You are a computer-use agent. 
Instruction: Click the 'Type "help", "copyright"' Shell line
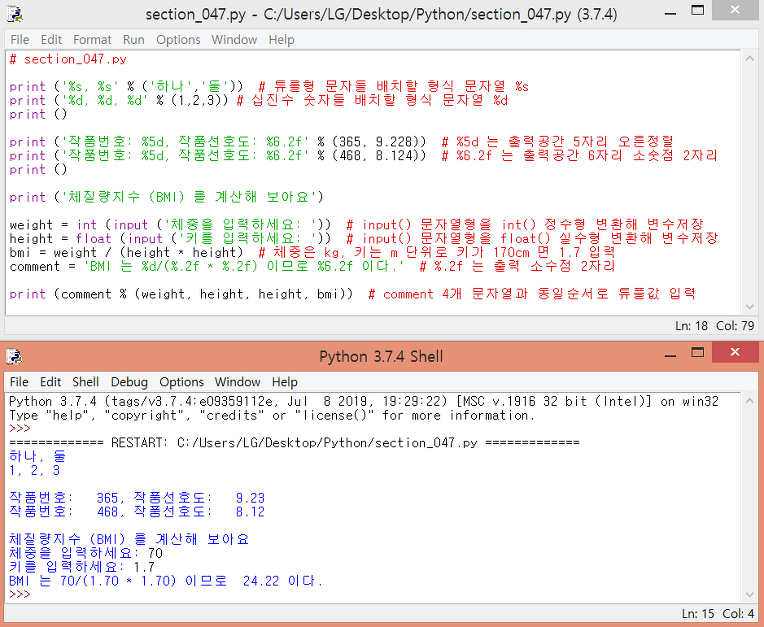272,415
